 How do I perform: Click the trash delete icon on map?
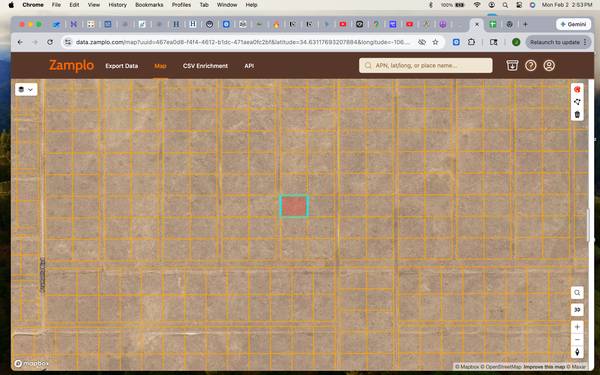click(577, 114)
